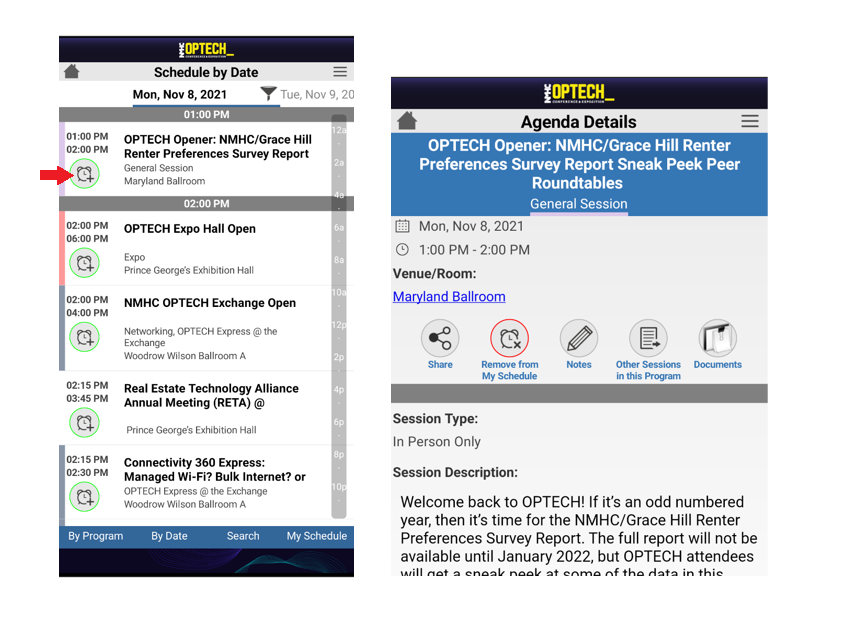
Task: Jump to 12a on the time scrubber
Action: pyautogui.click(x=339, y=130)
